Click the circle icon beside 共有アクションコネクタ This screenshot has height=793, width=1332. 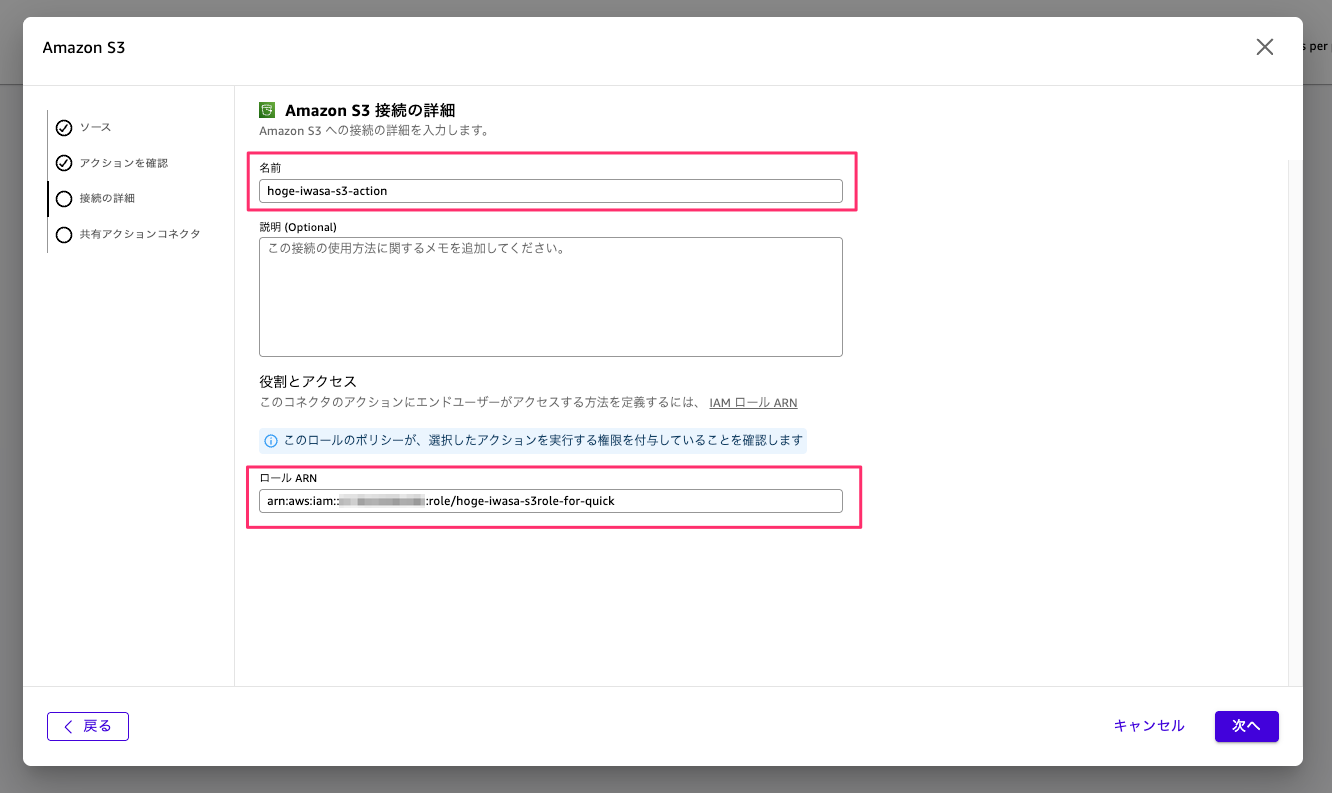click(x=64, y=235)
